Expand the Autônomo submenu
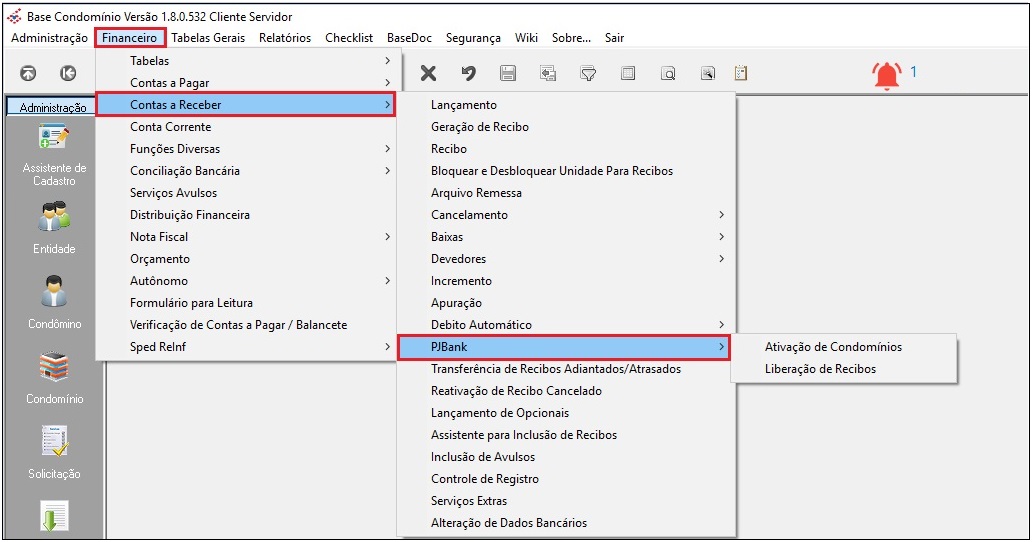The image size is (1032, 542). click(245, 281)
